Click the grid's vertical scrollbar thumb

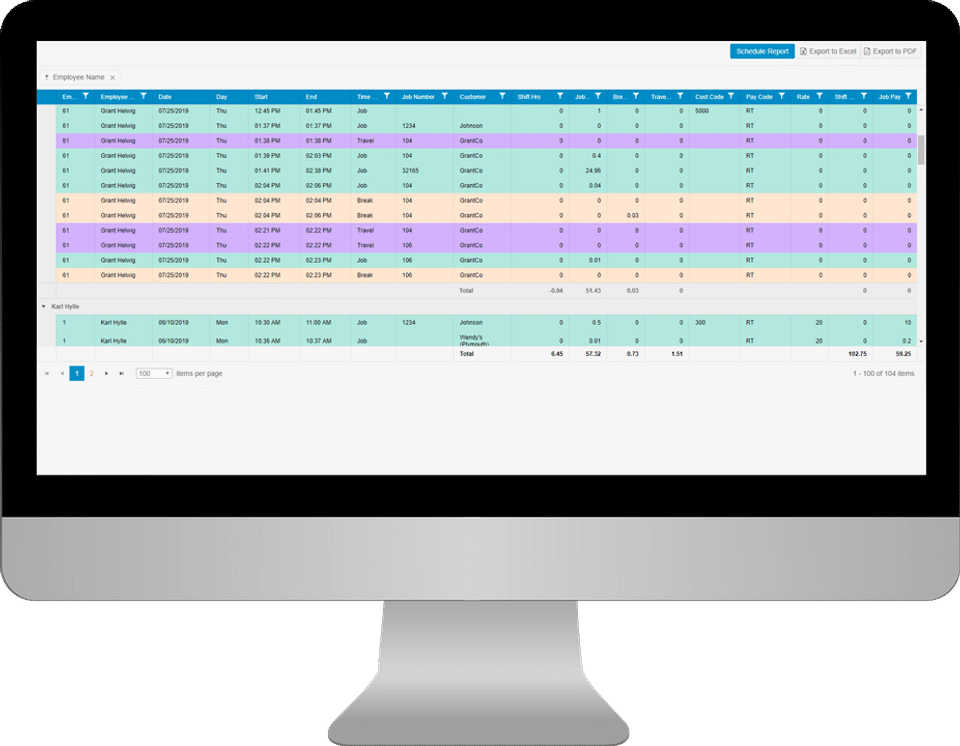921,150
